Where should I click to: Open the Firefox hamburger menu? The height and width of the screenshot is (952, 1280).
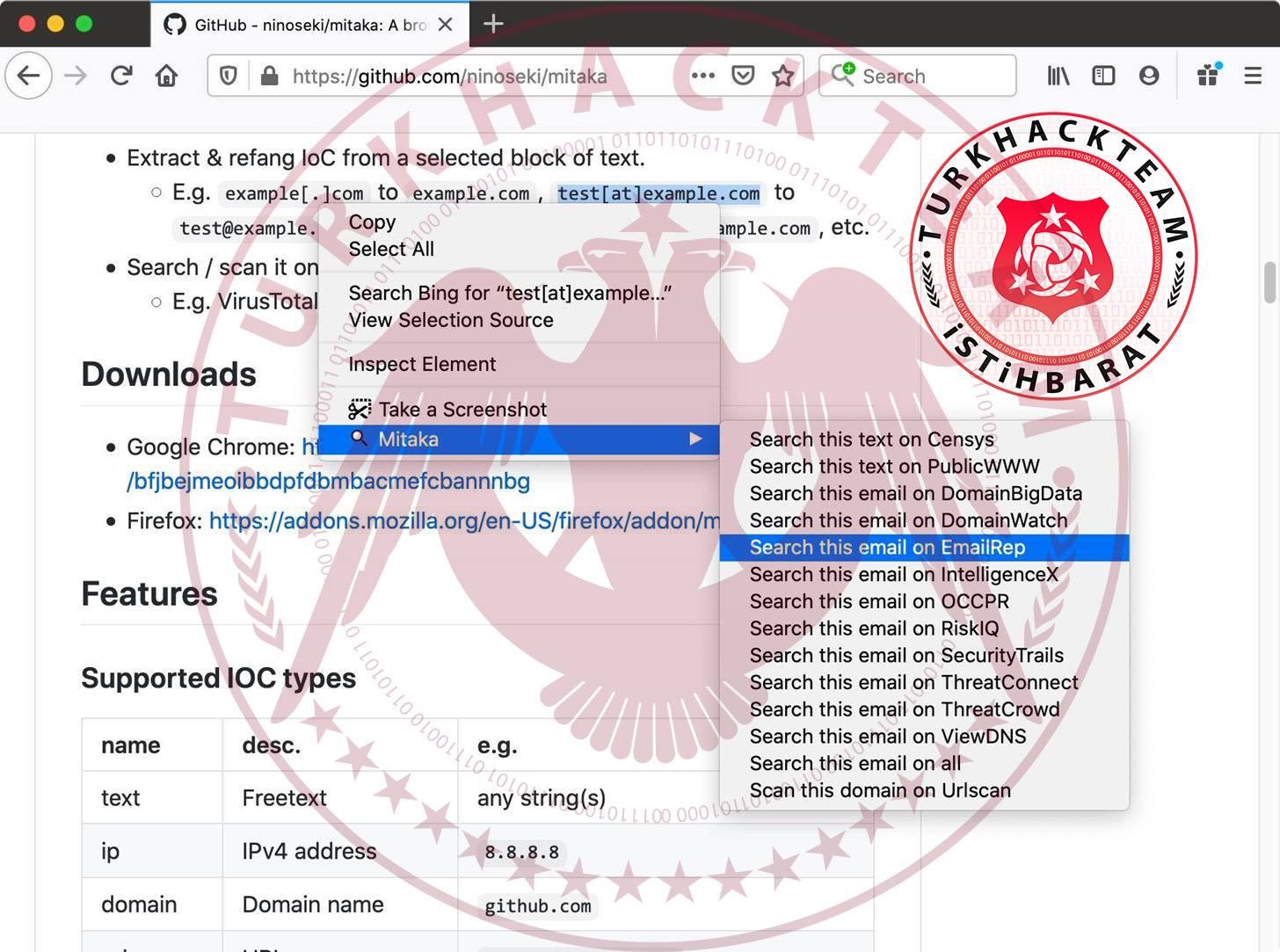point(1253,76)
